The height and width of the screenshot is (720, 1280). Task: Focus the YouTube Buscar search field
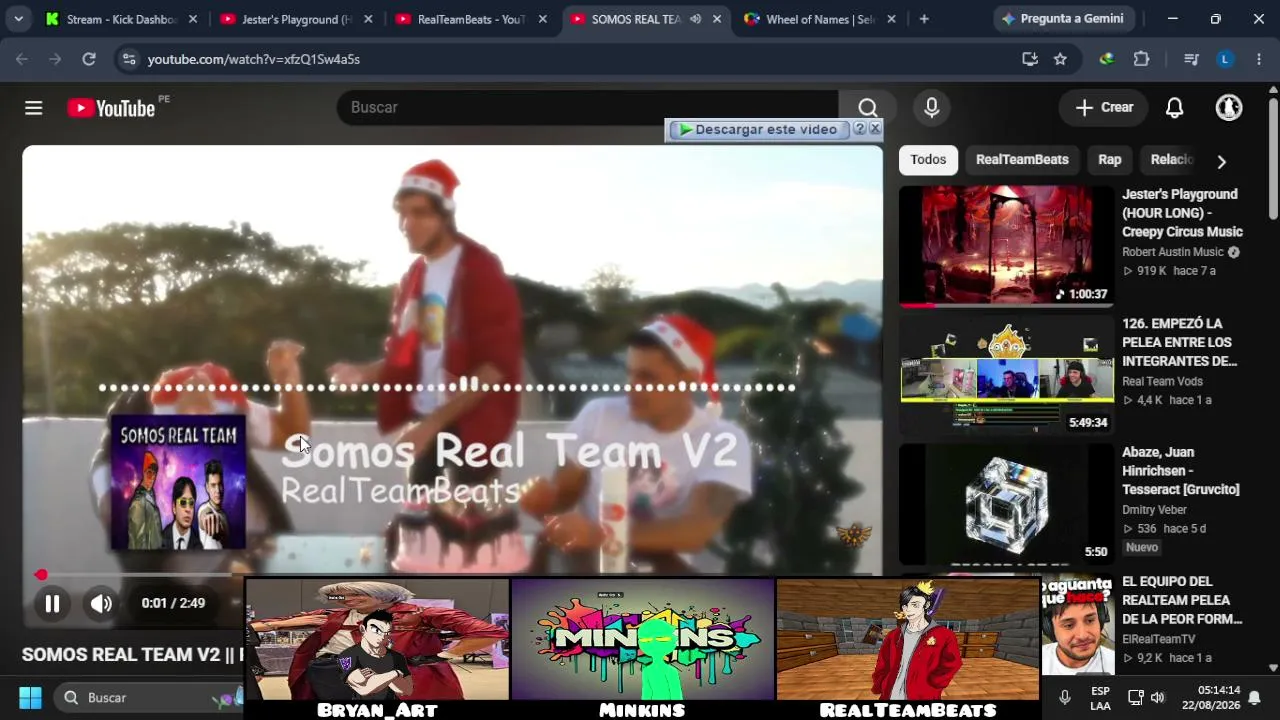588,108
